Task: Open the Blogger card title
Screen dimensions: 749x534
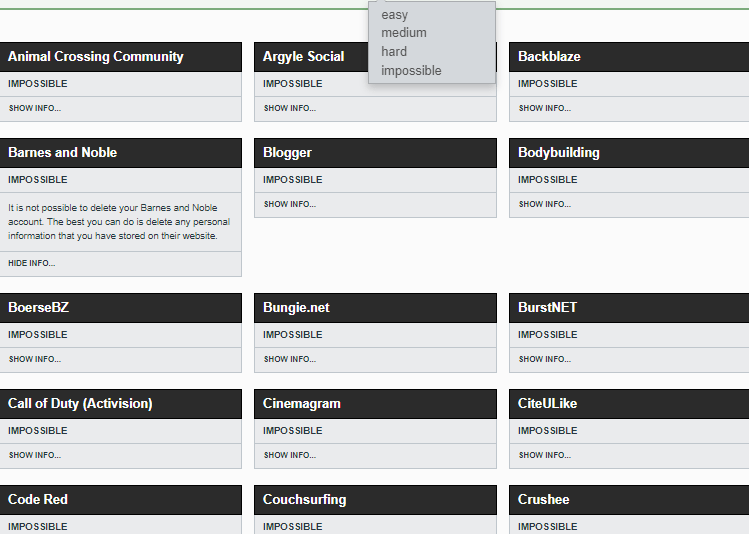Action: pos(287,152)
